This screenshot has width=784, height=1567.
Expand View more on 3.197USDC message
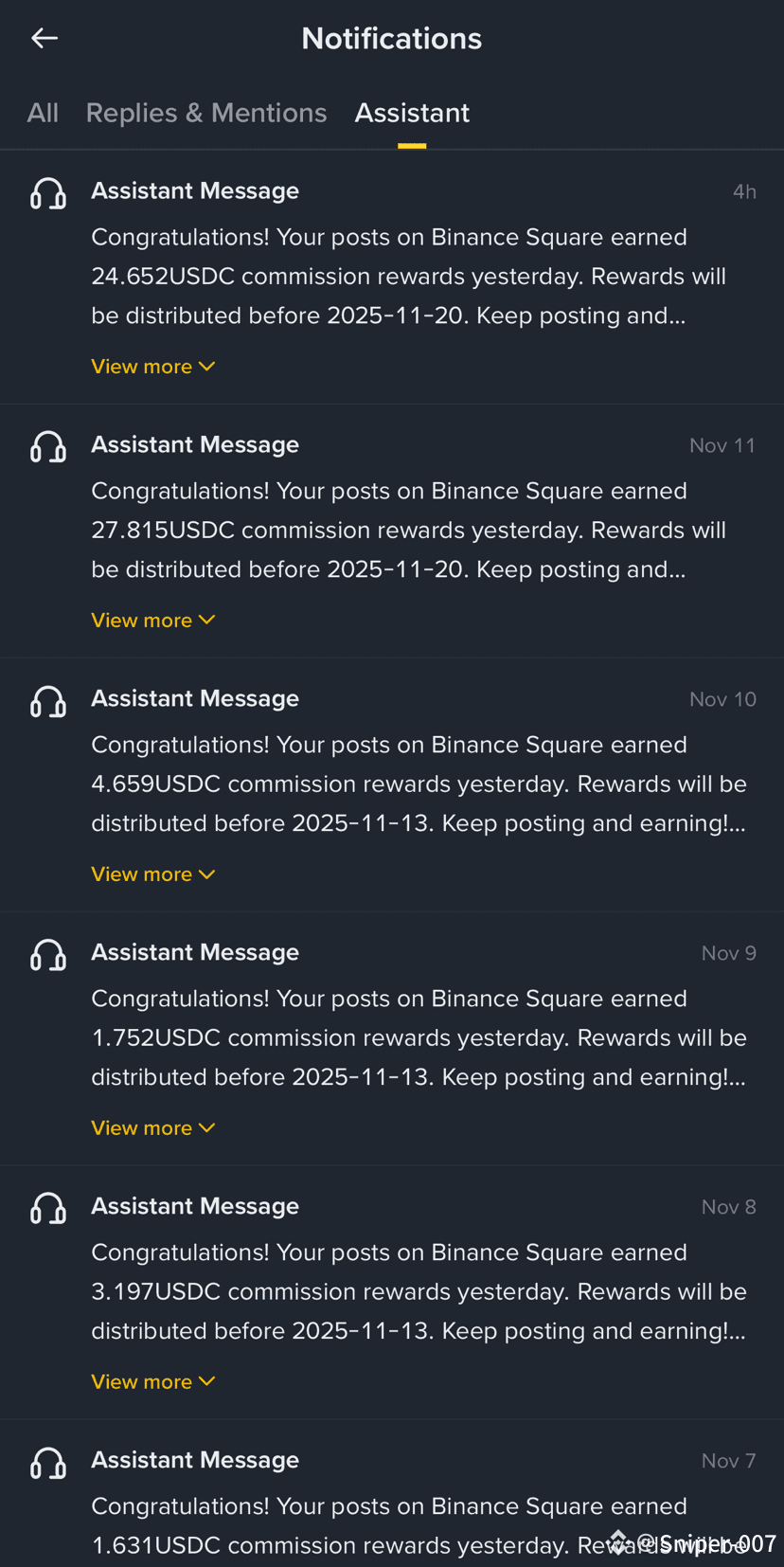152,1382
